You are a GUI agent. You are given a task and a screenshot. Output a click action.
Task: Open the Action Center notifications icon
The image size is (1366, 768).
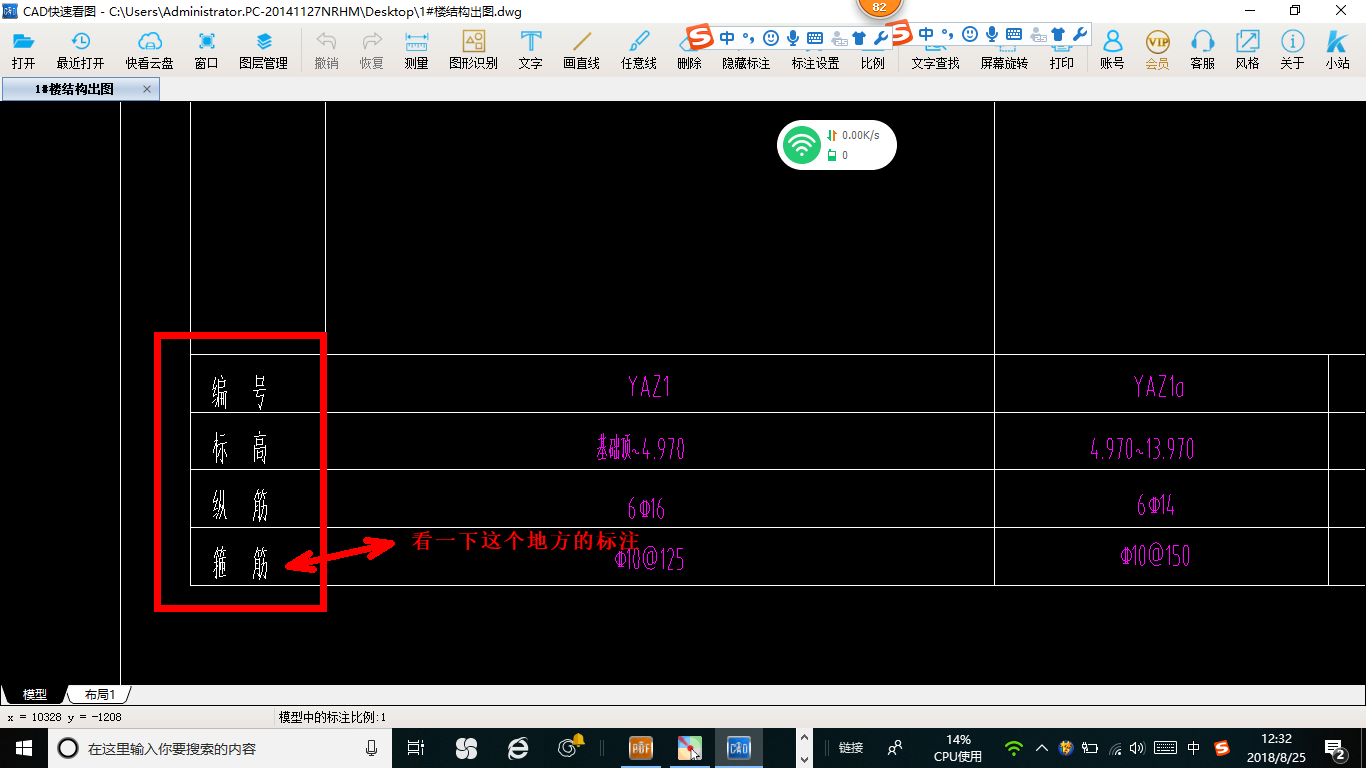pos(1336,748)
